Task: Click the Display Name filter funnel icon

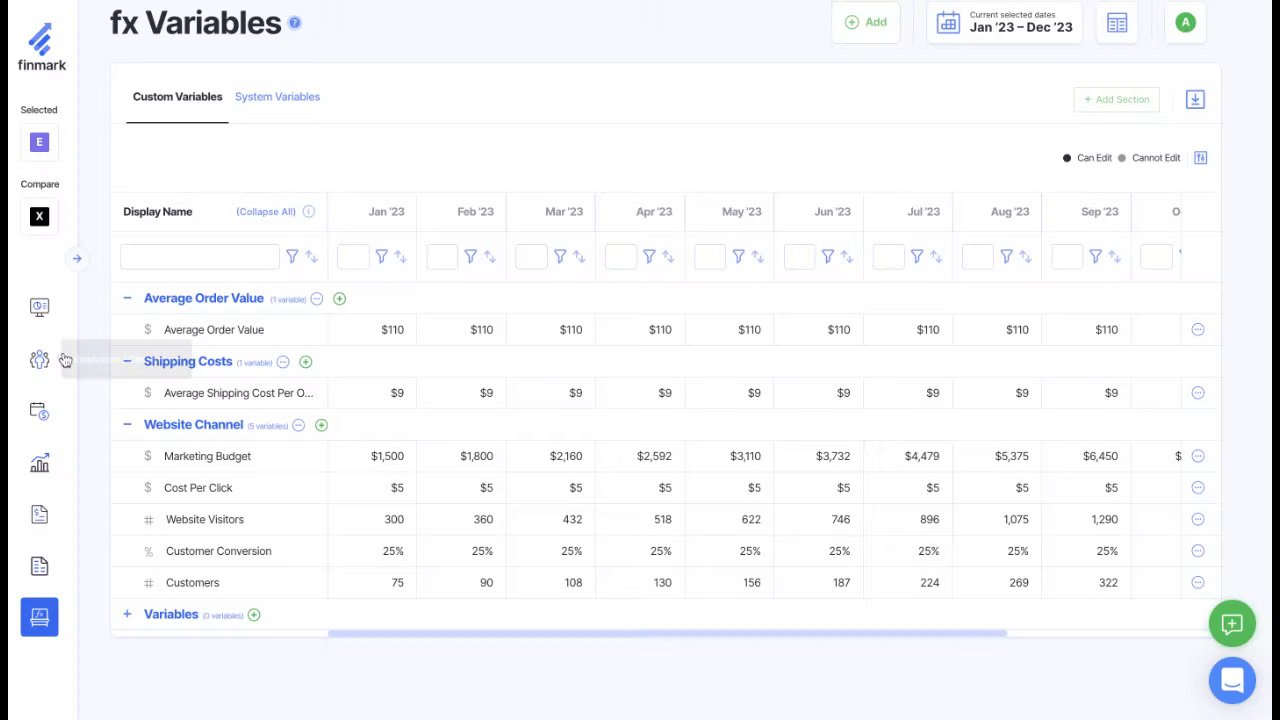Action: [292, 257]
